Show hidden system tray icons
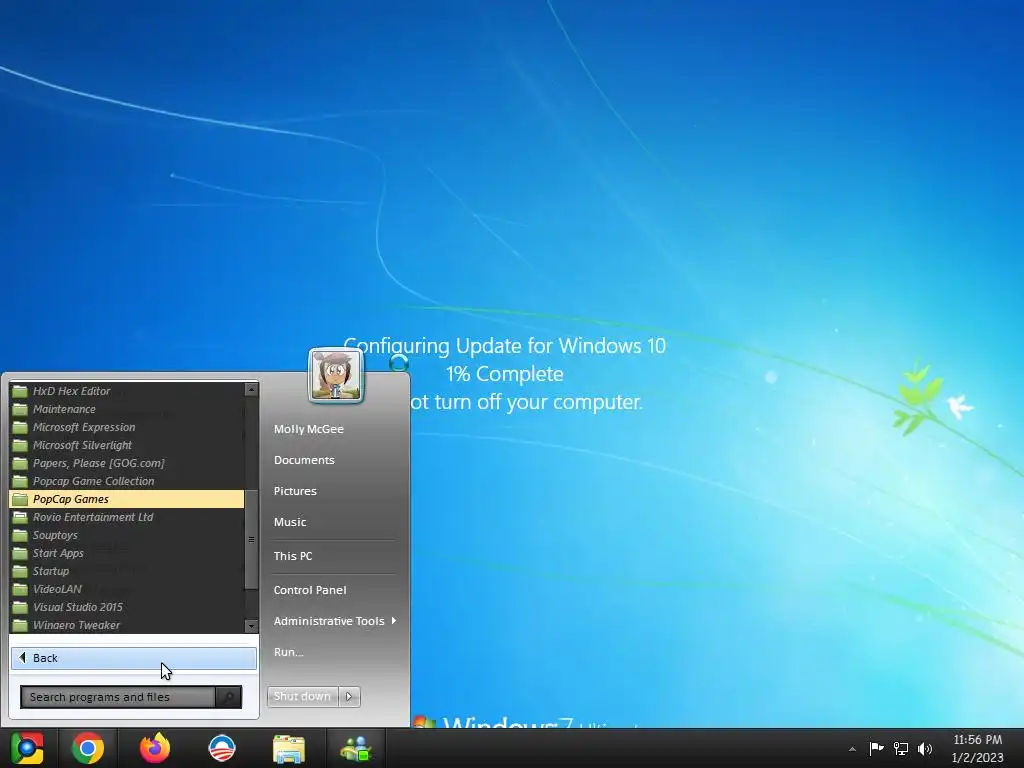 point(852,749)
